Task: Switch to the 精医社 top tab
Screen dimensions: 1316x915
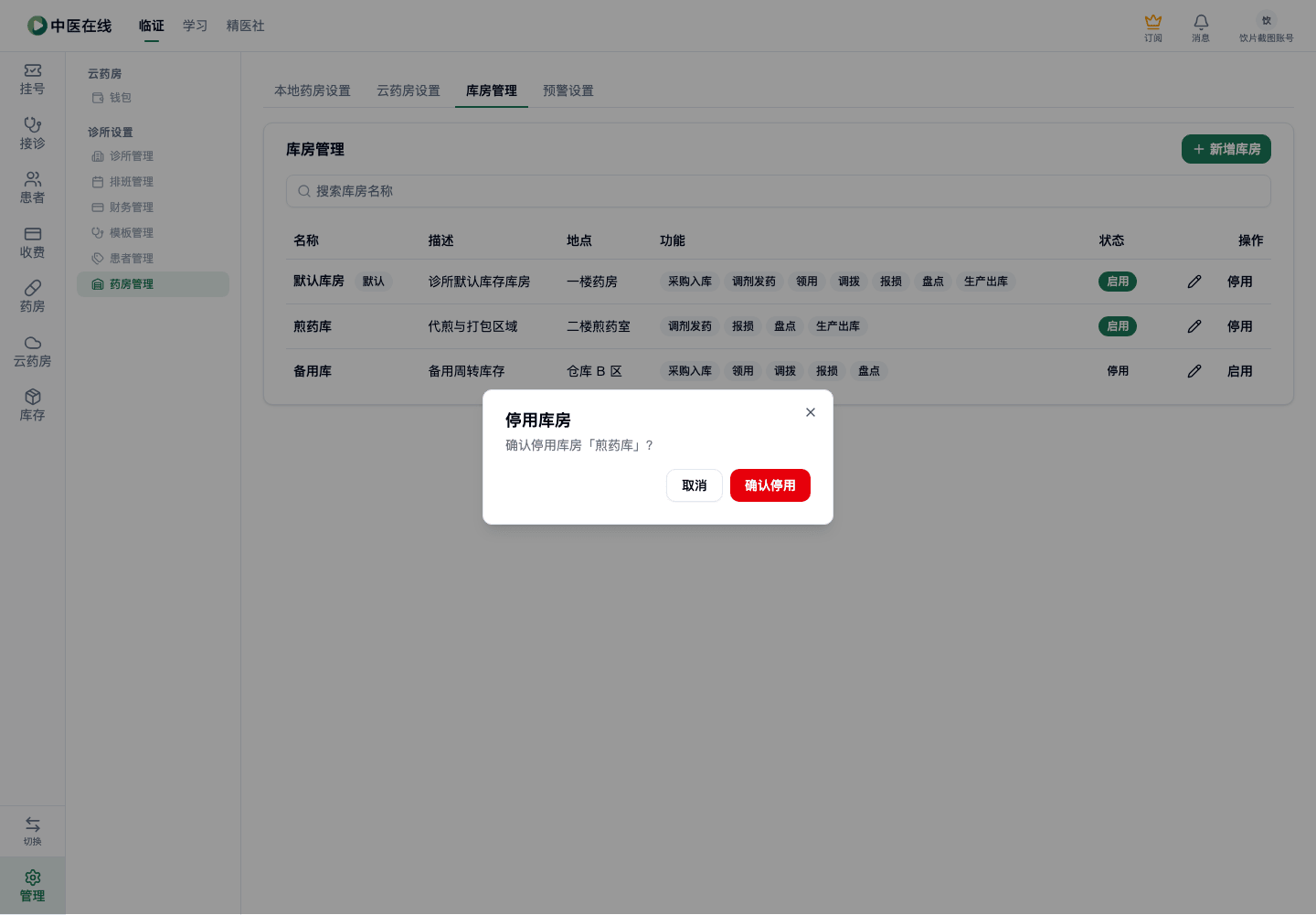Action: [246, 26]
